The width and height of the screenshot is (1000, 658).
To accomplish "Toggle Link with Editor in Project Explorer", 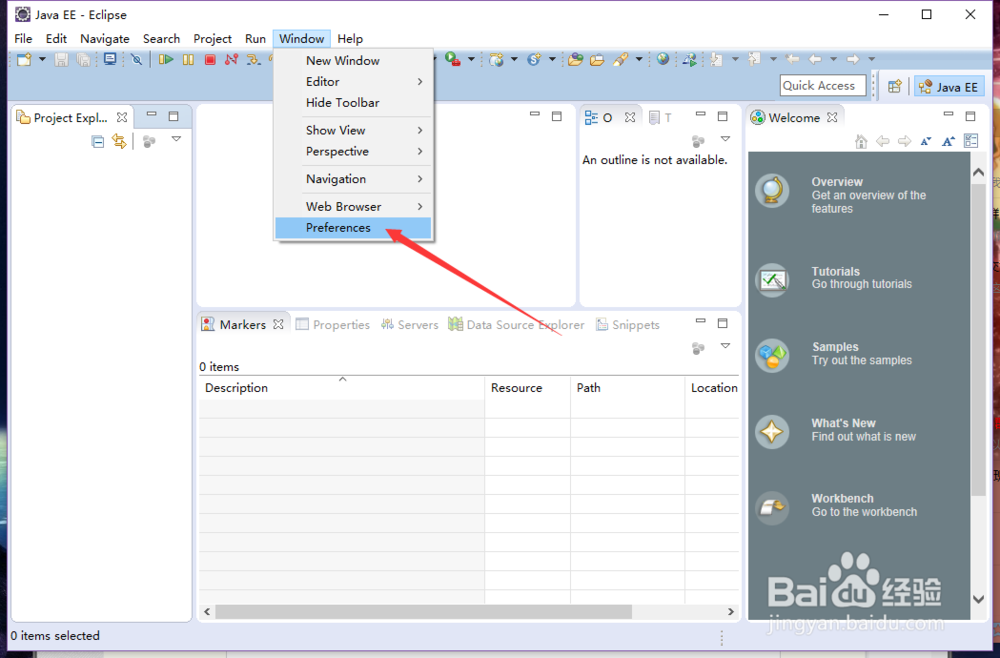I will click(119, 141).
